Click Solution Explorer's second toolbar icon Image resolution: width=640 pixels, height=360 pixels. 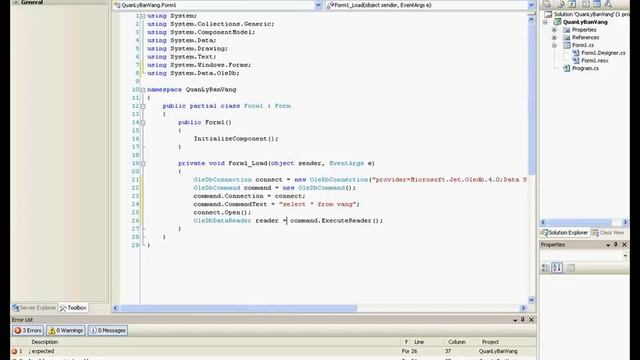562,4
